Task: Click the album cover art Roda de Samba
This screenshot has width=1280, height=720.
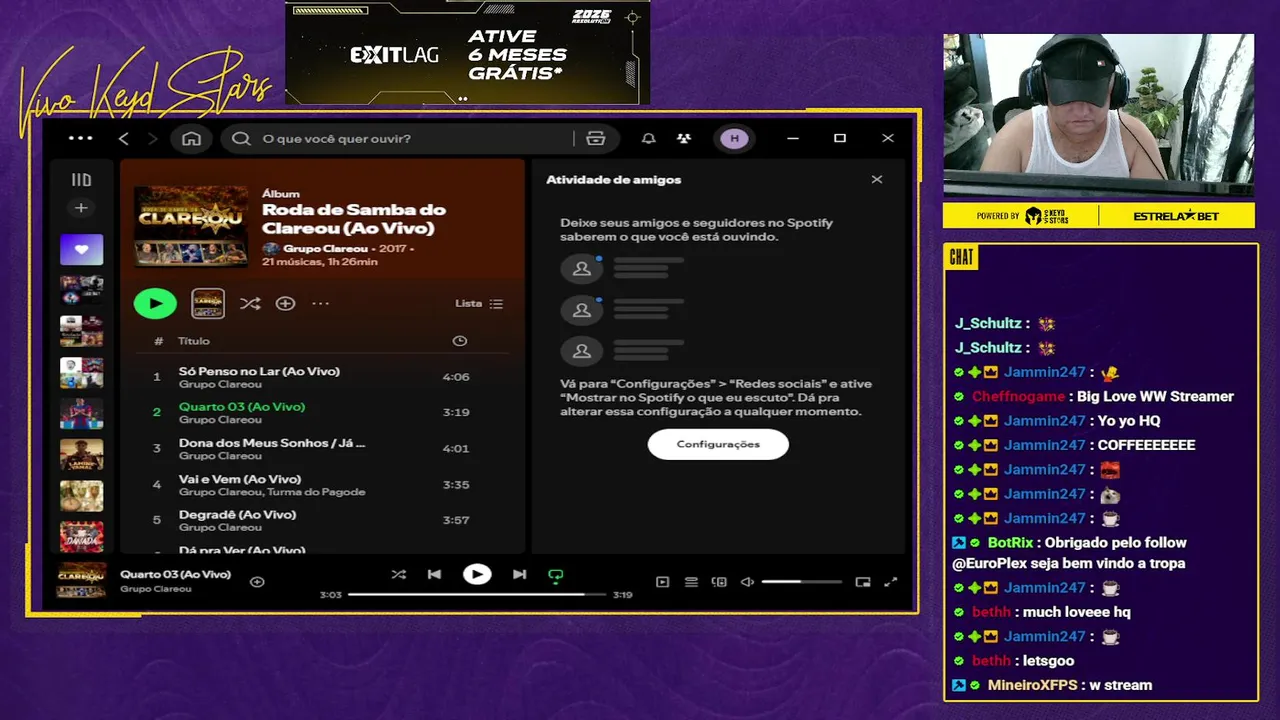Action: click(192, 226)
